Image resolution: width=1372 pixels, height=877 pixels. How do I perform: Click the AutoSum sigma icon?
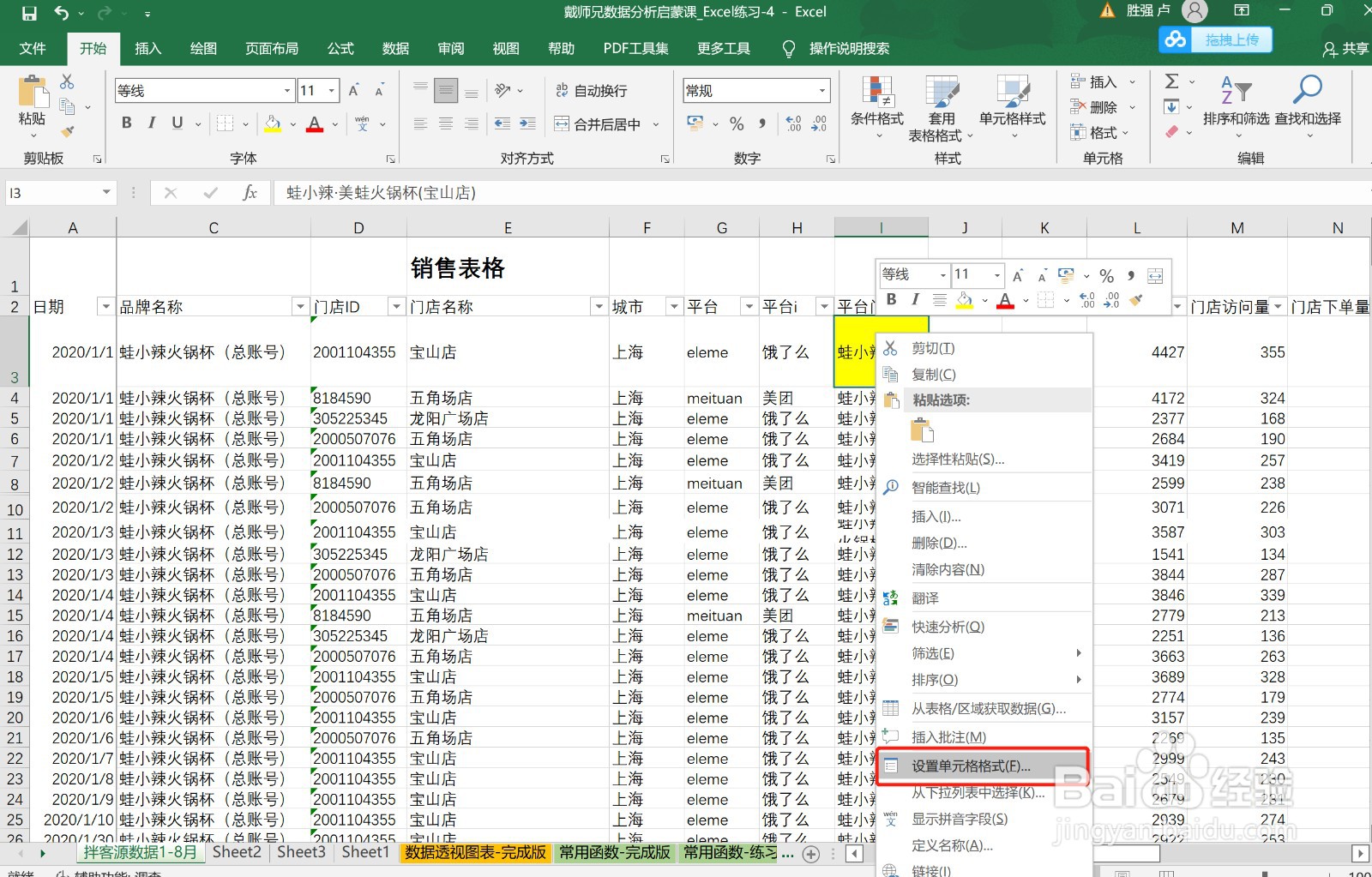pos(1172,81)
